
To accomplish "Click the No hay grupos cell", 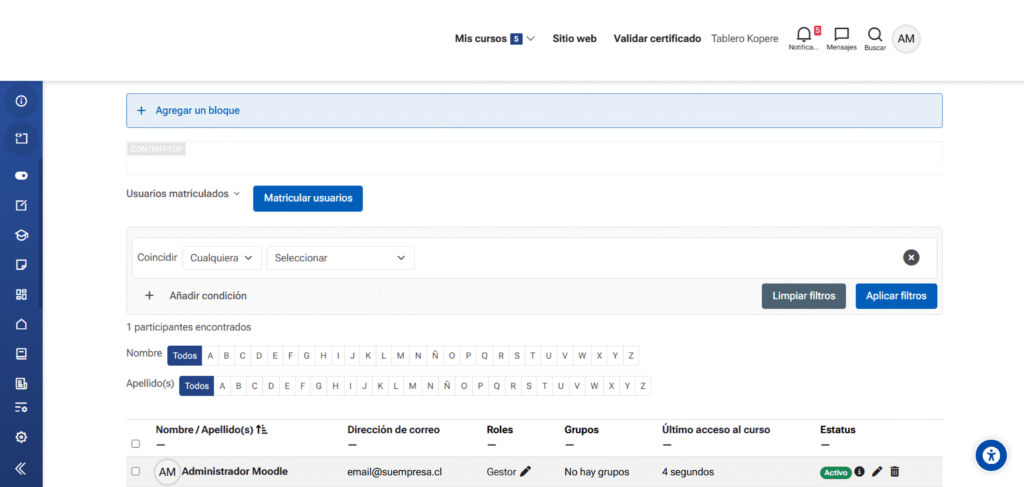I will click(x=597, y=471).
